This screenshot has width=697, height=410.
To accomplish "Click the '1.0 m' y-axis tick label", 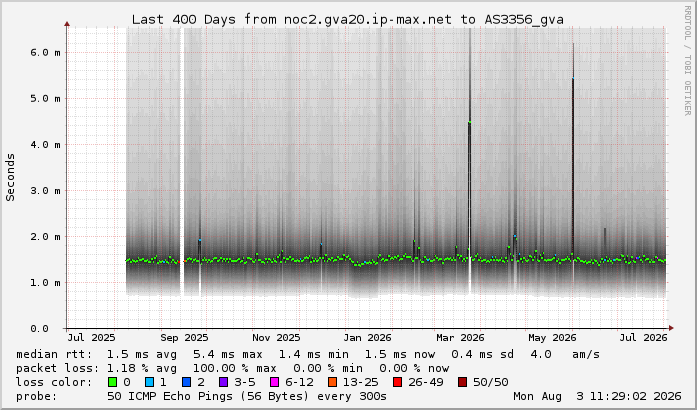I will (x=45, y=282).
